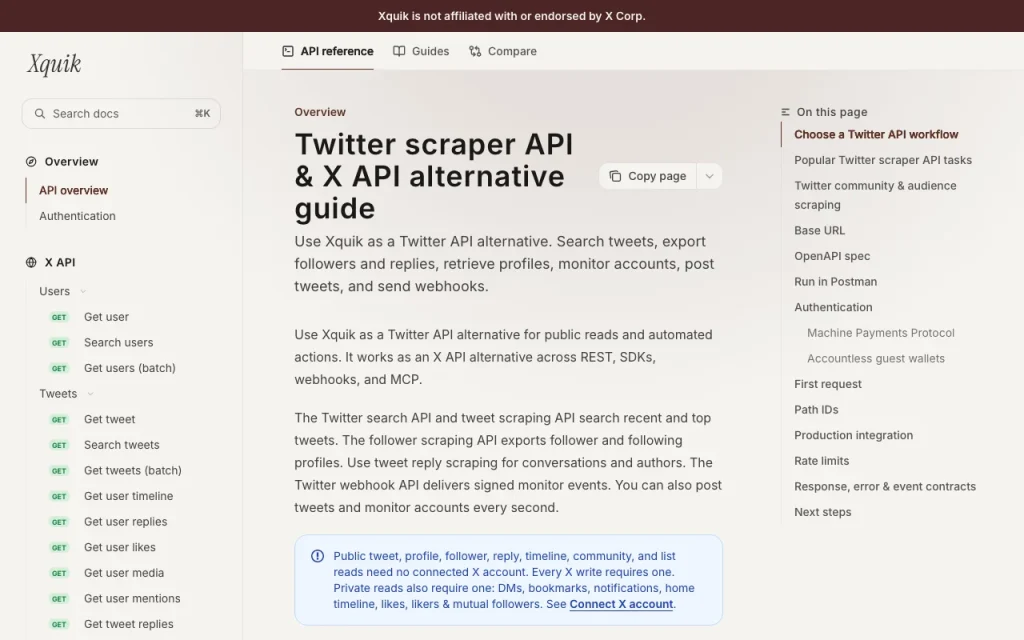The height and width of the screenshot is (640, 1024).
Task: Open the Get user mentions endpoint
Action: pos(132,598)
